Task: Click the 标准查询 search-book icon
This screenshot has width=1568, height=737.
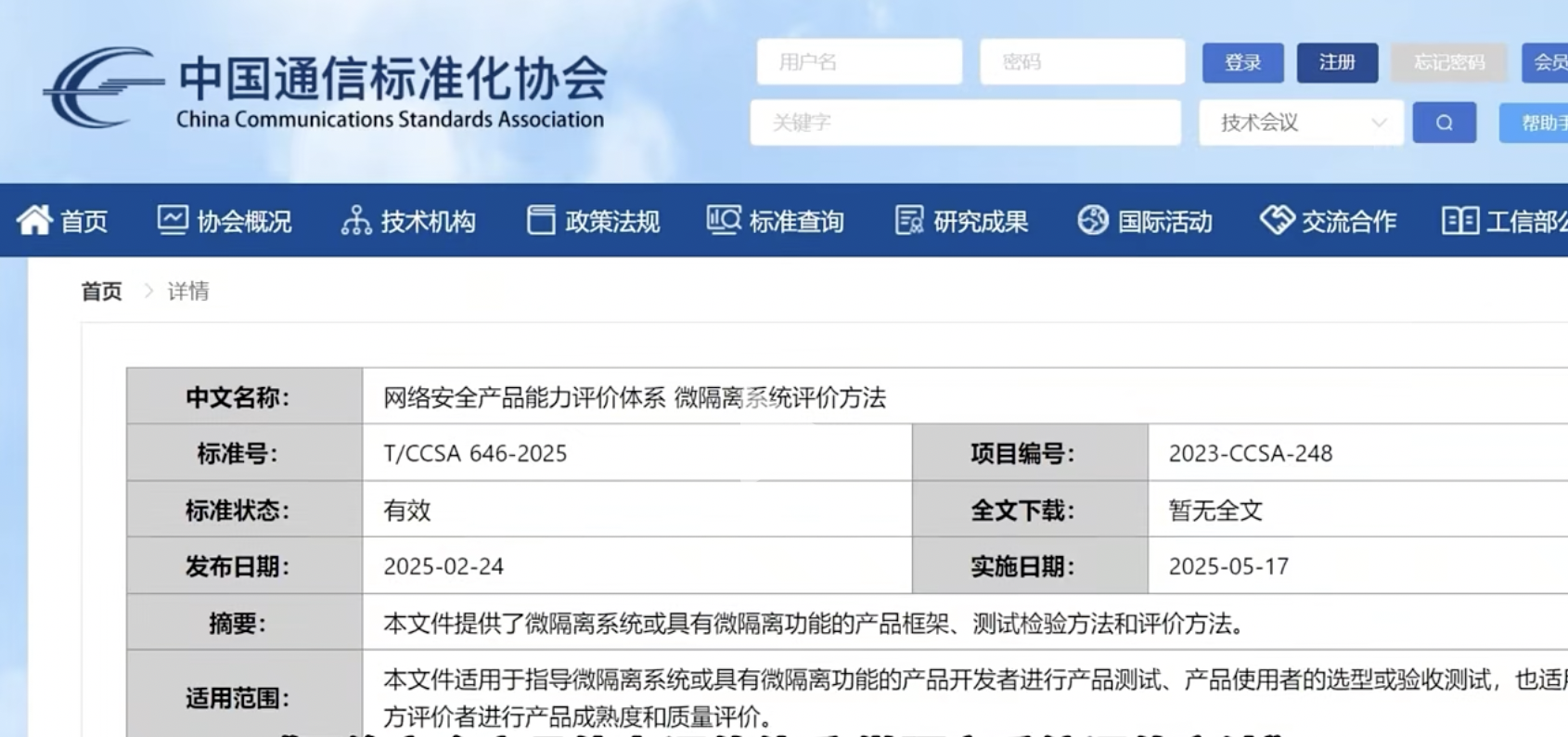Action: pos(724,220)
